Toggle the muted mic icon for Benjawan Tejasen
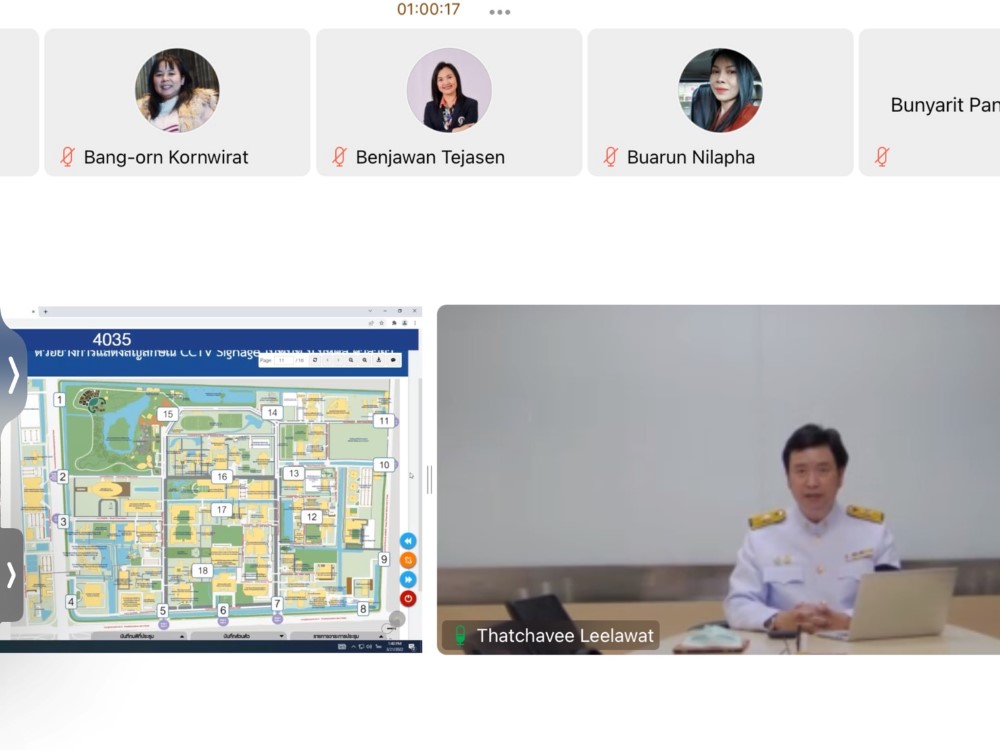This screenshot has height=750, width=1000. tap(340, 157)
